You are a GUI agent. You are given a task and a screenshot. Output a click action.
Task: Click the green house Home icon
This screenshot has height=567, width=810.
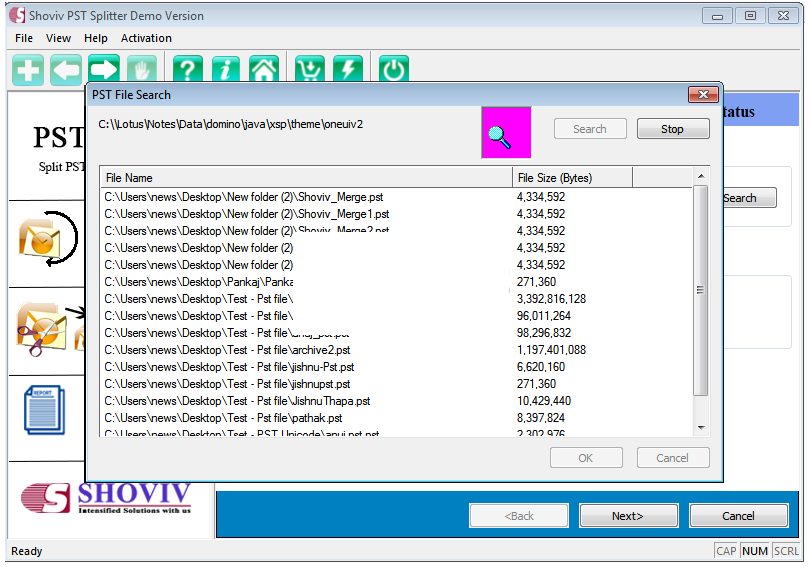264,69
